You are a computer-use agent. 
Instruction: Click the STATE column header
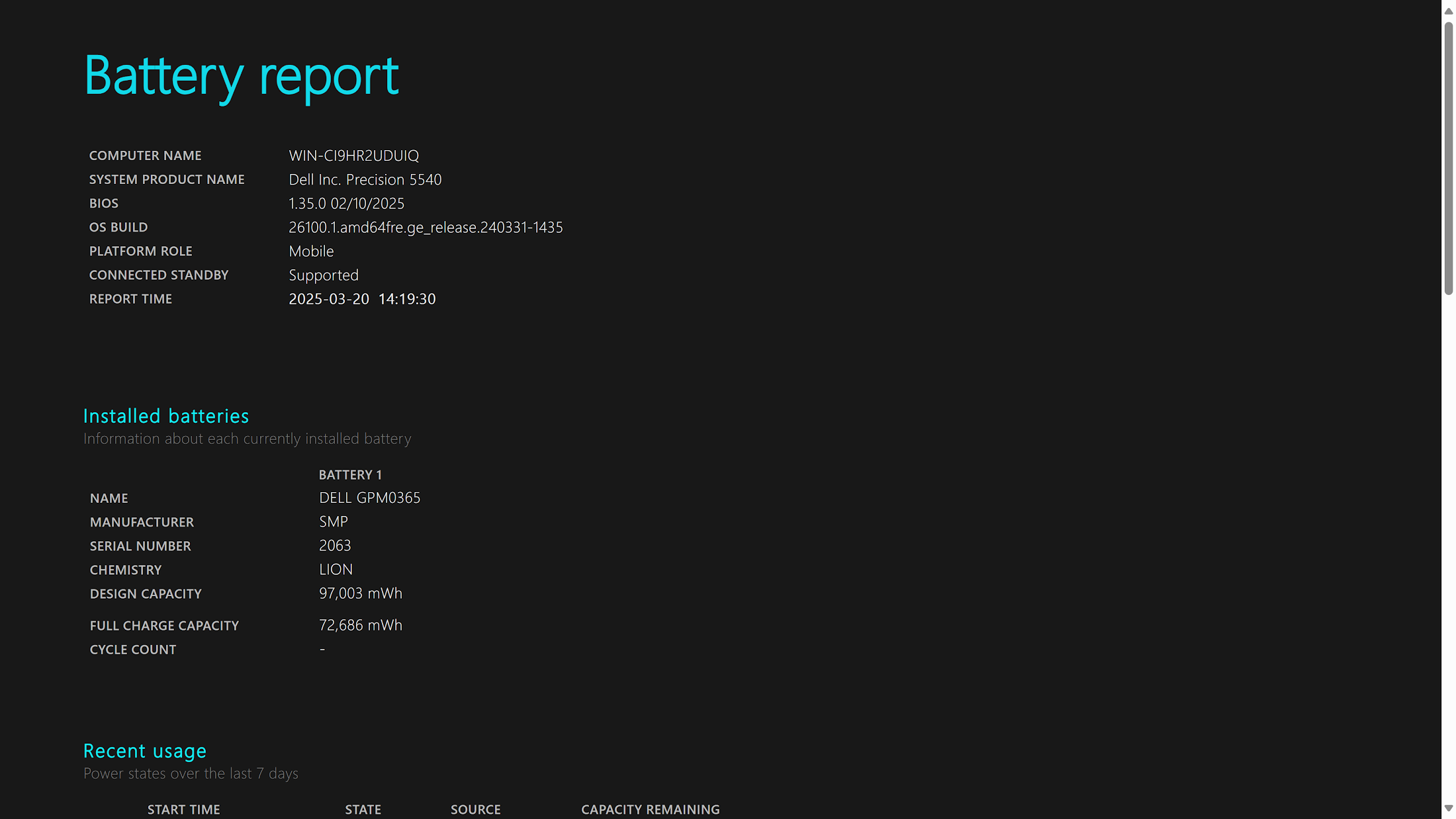click(x=363, y=809)
